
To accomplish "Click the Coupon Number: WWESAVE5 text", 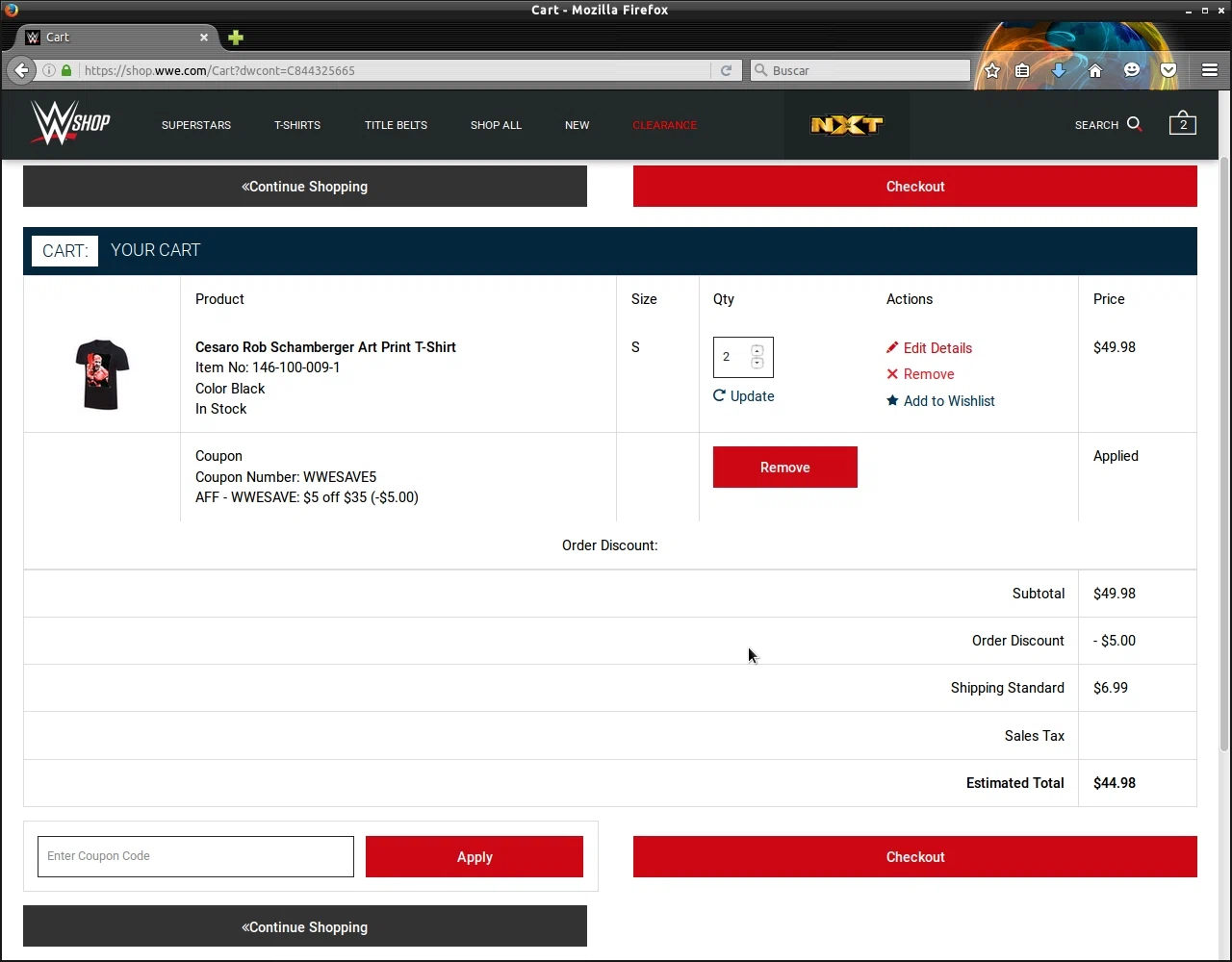I will pyautogui.click(x=286, y=477).
